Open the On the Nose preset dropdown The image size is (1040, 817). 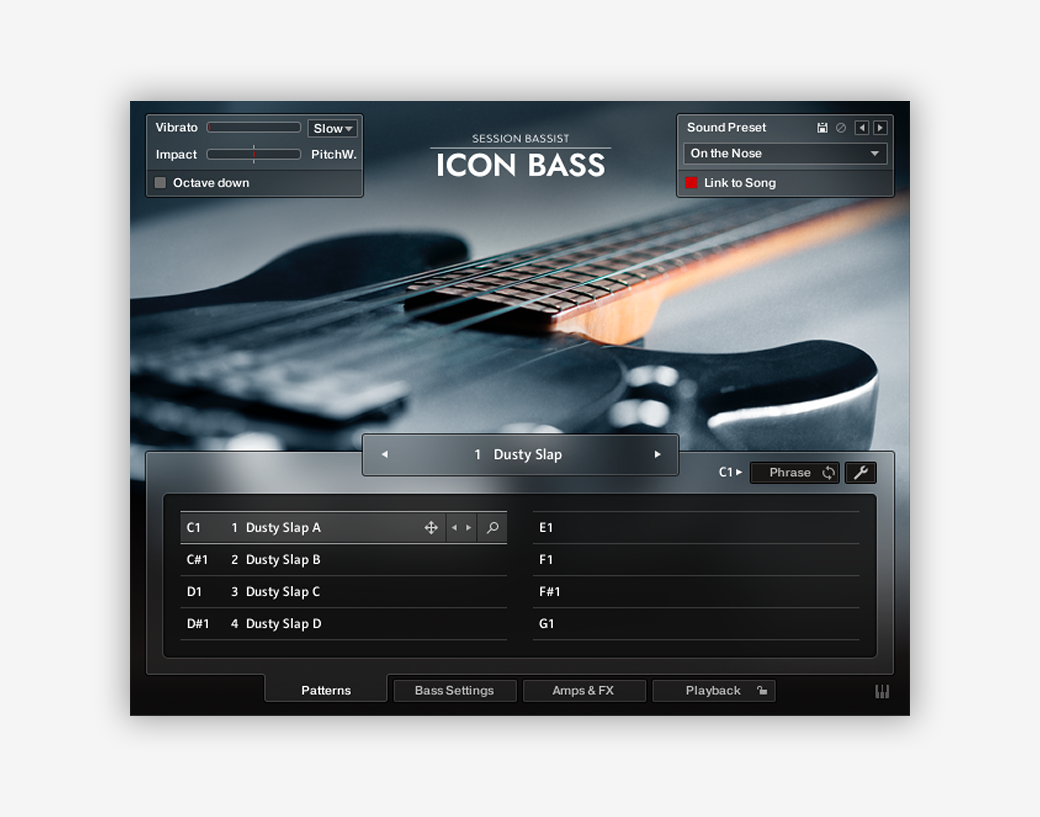click(x=785, y=153)
